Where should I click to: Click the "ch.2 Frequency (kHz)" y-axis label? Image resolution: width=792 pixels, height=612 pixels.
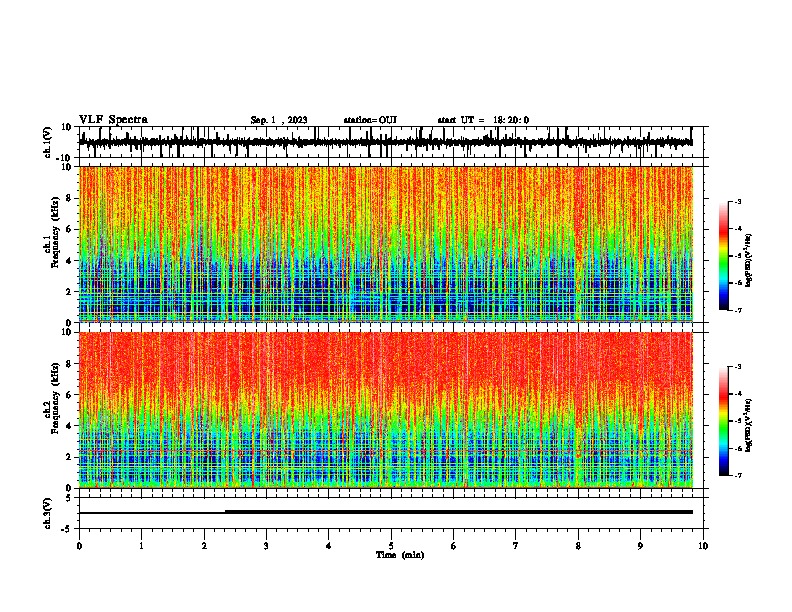pyautogui.click(x=51, y=398)
